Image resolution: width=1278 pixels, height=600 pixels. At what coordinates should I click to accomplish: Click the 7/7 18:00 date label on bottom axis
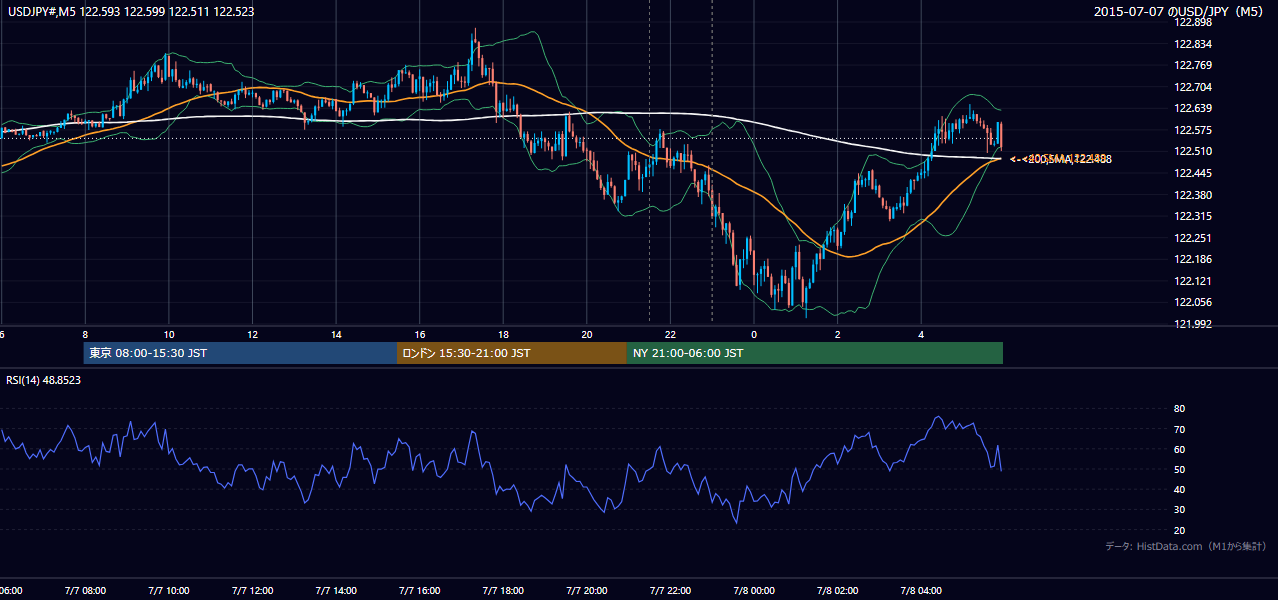tap(503, 590)
